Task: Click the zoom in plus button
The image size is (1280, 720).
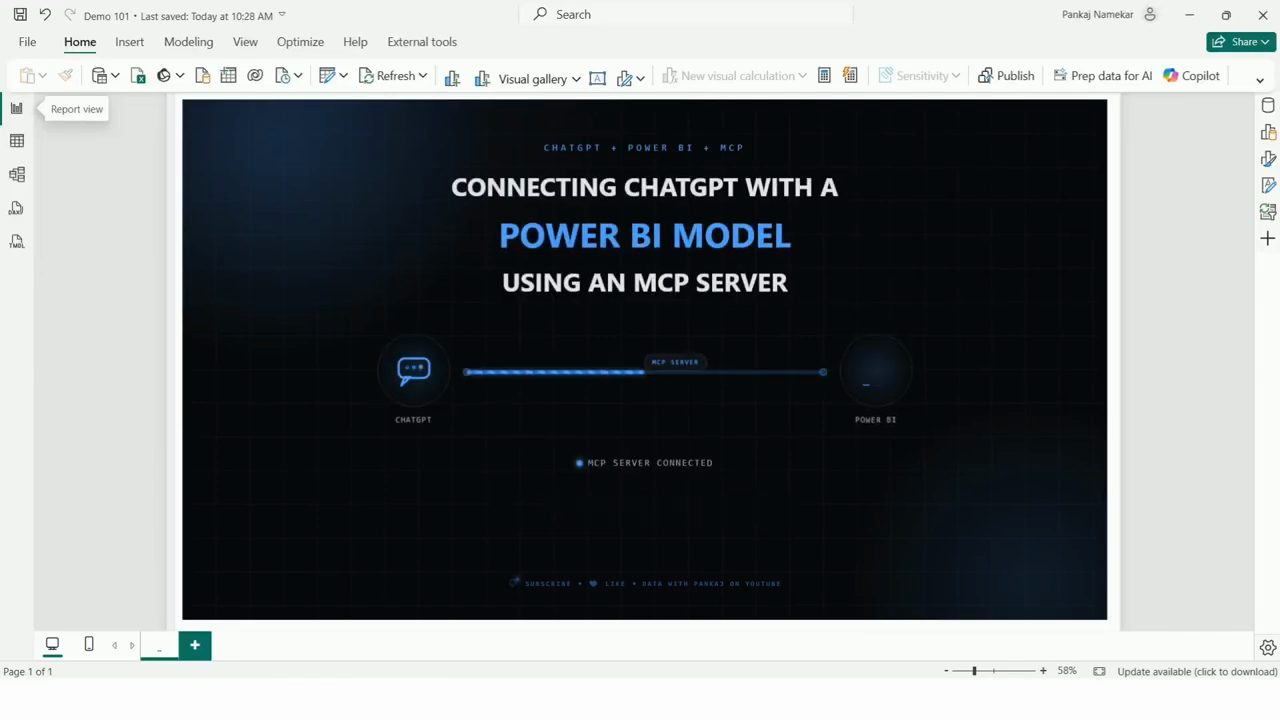Action: 1043,671
